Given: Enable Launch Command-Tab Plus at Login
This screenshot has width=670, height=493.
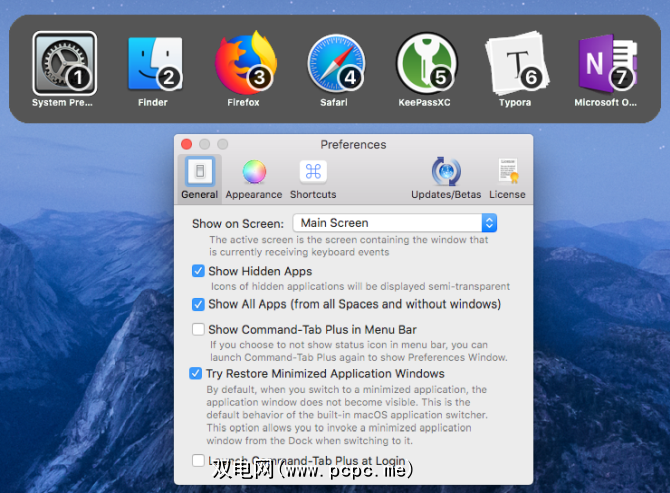Looking at the screenshot, I should click(x=198, y=460).
